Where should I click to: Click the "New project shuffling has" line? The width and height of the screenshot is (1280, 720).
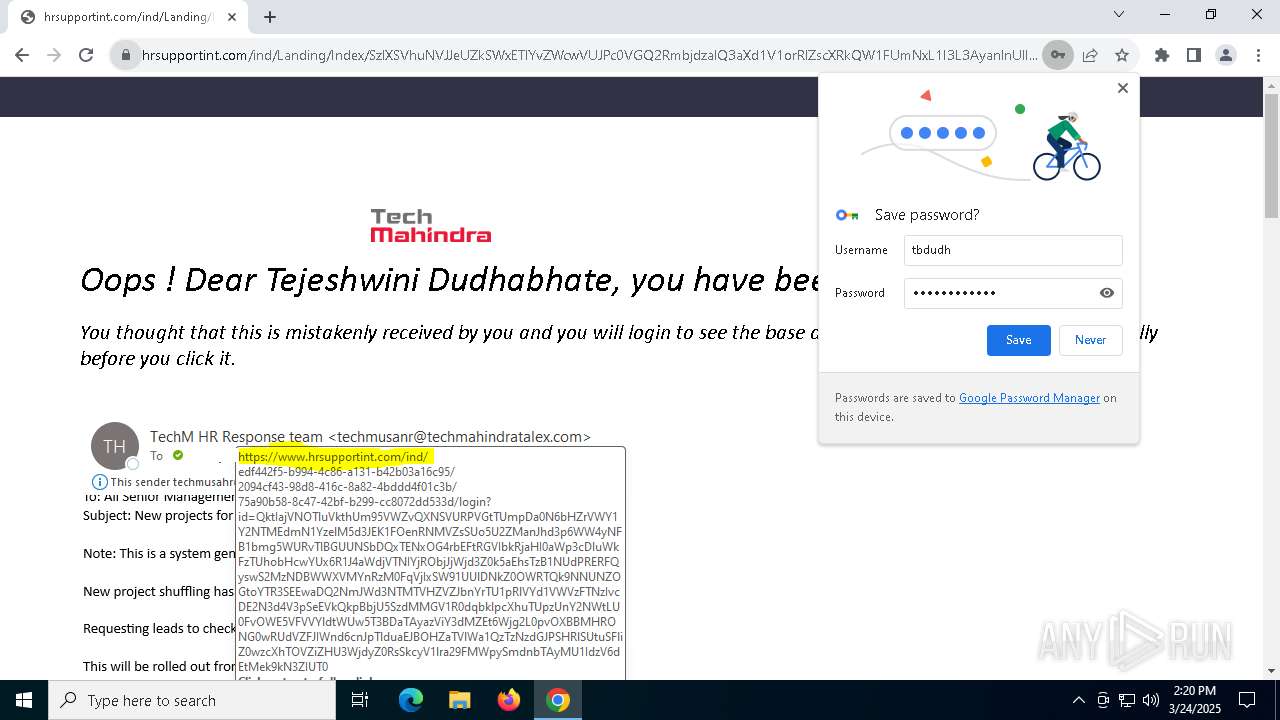coord(158,592)
